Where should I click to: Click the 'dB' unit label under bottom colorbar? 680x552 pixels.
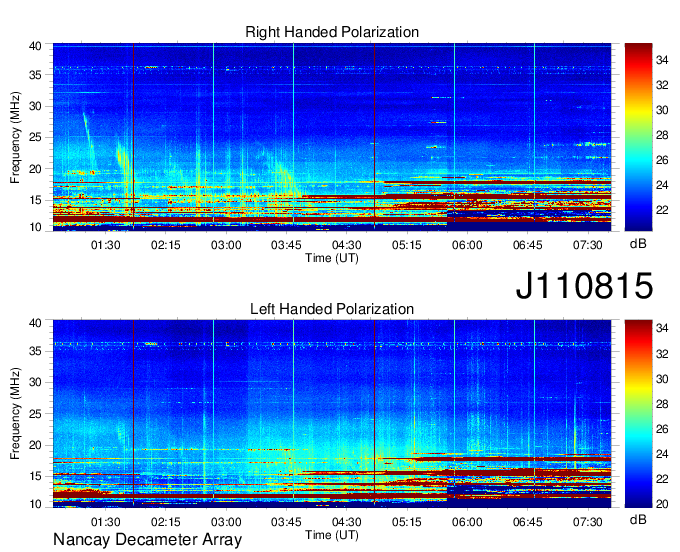pyautogui.click(x=638, y=519)
